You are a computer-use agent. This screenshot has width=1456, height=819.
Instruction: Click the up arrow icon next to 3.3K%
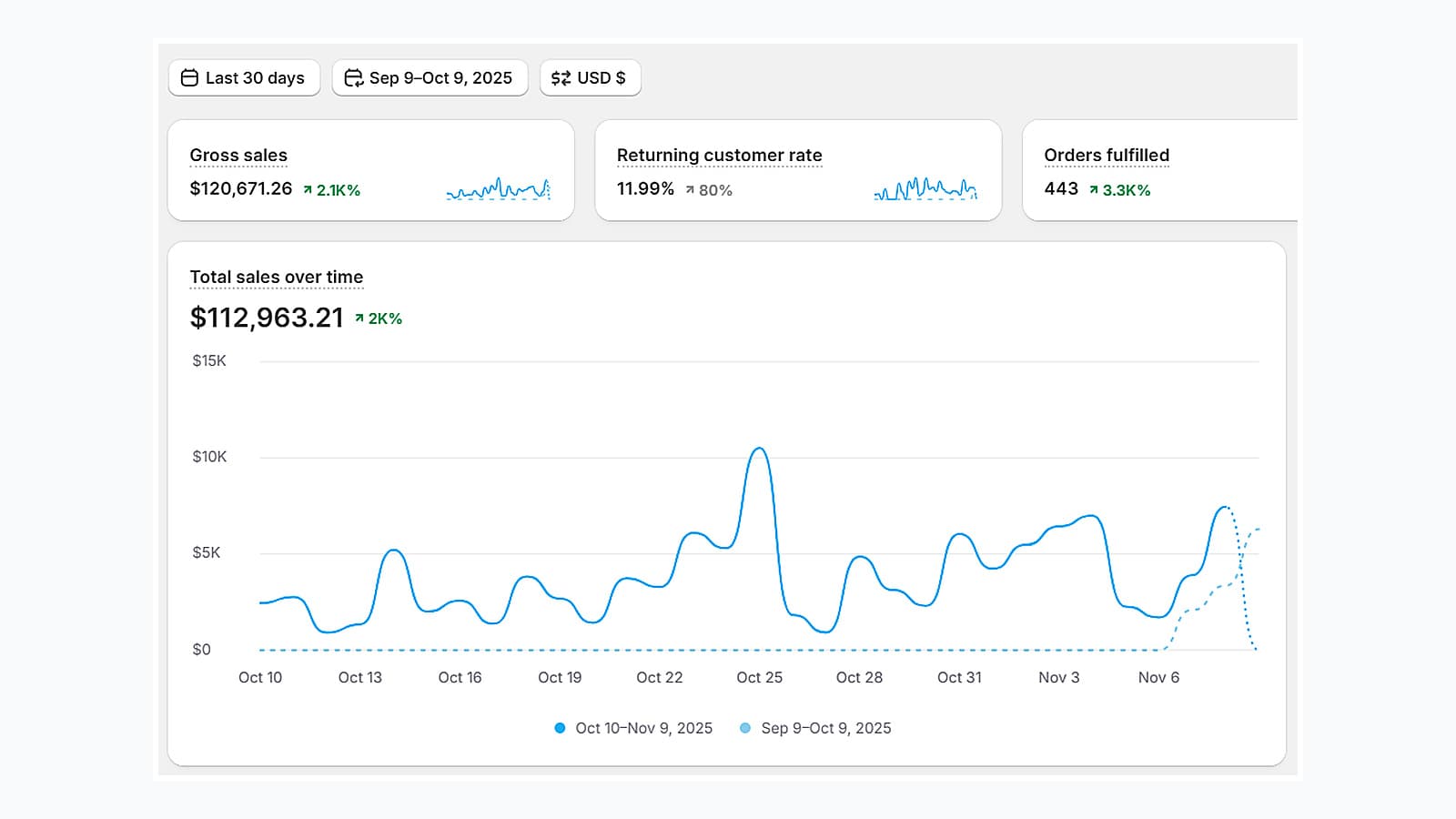click(1094, 190)
